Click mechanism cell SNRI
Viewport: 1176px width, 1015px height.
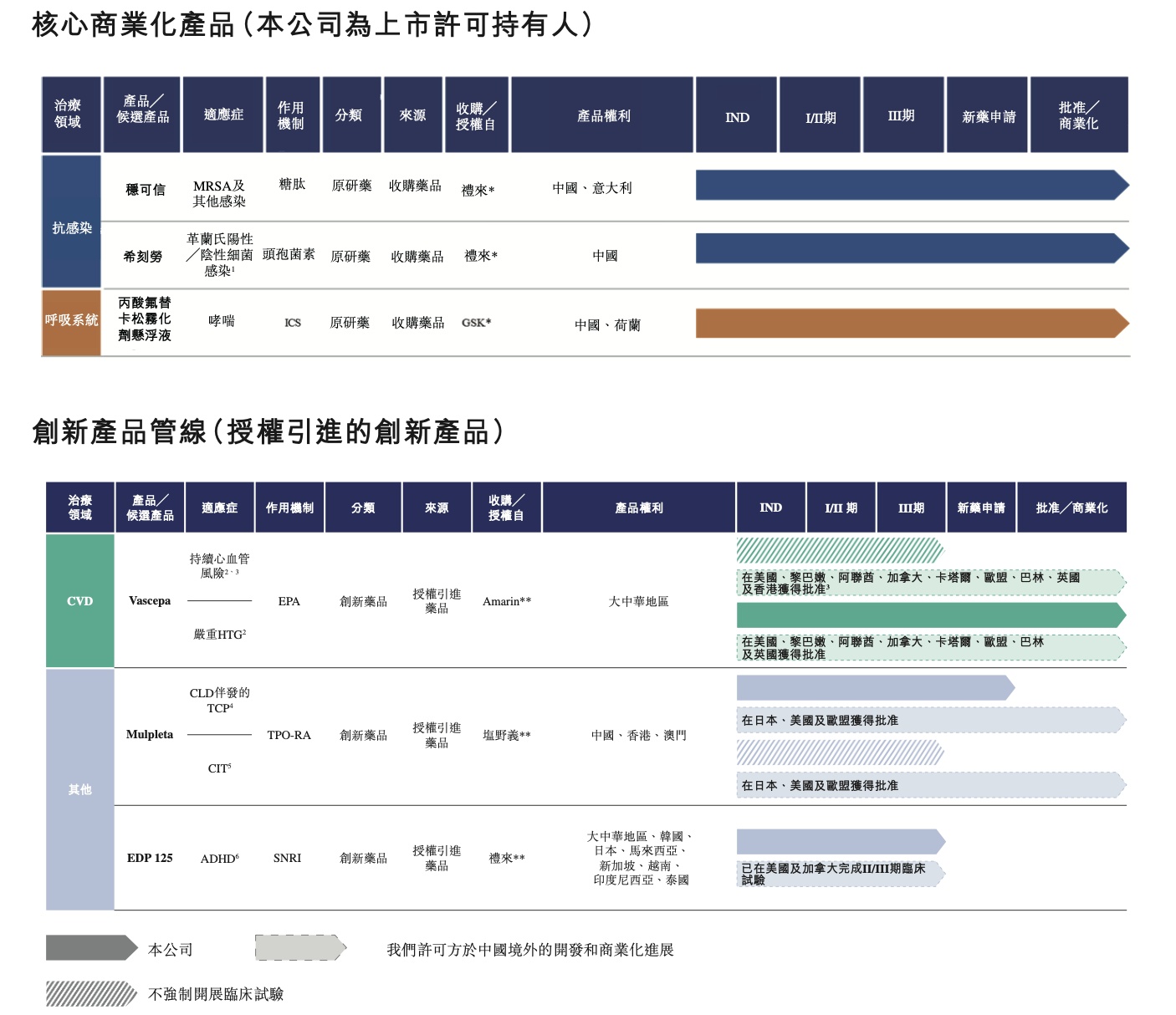pos(287,858)
